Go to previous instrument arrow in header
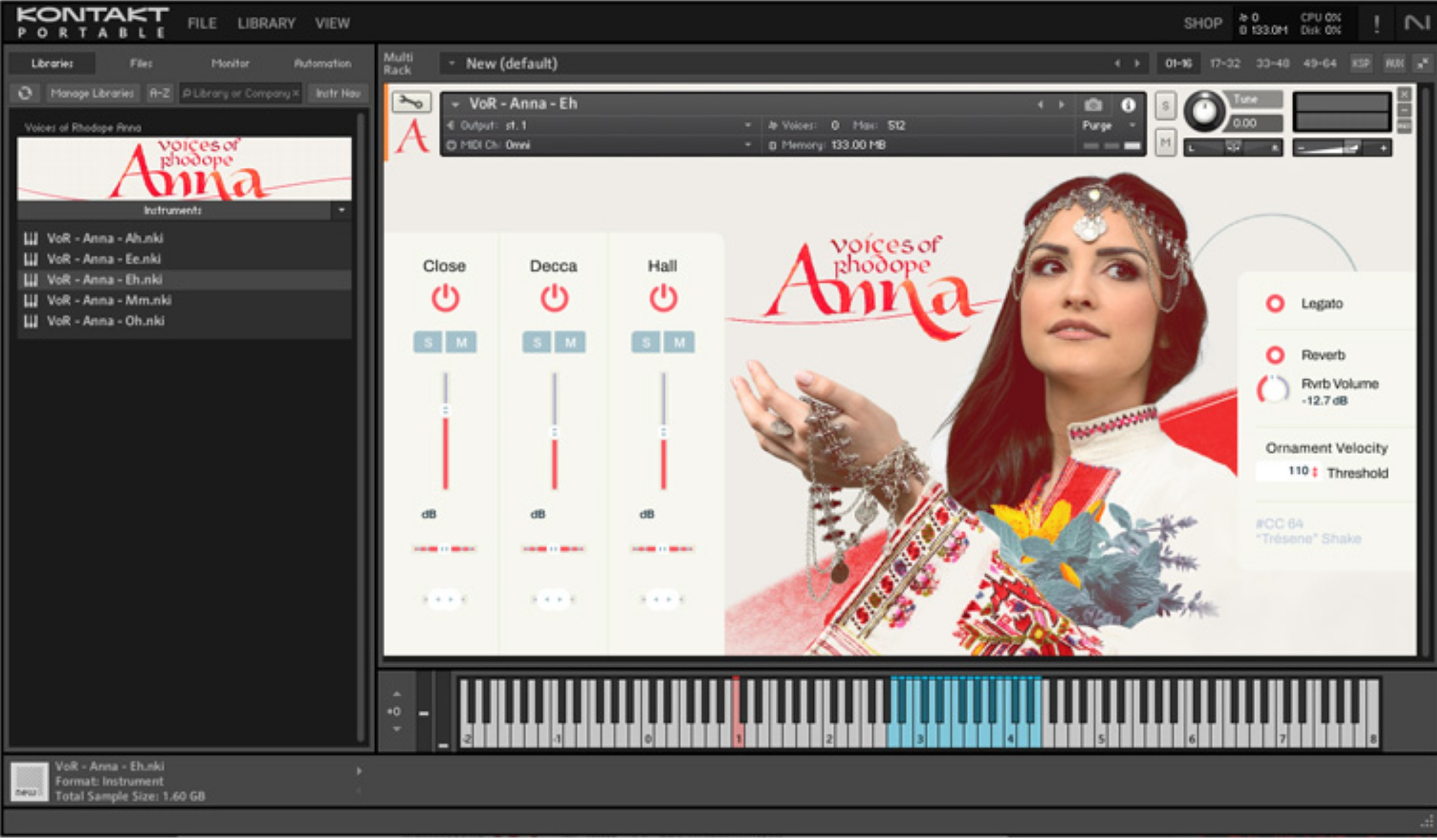The height and width of the screenshot is (840, 1437). click(1040, 105)
